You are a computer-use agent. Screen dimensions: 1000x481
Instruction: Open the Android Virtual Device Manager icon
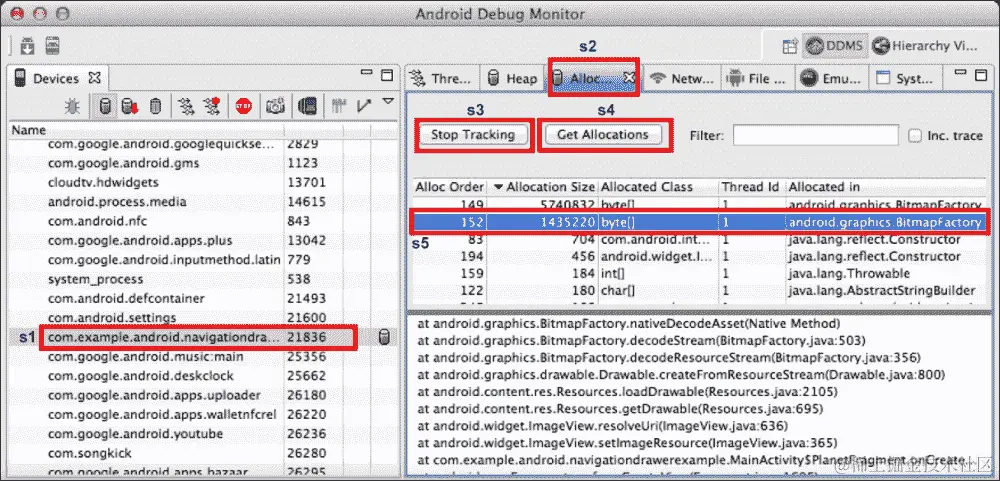(52, 46)
